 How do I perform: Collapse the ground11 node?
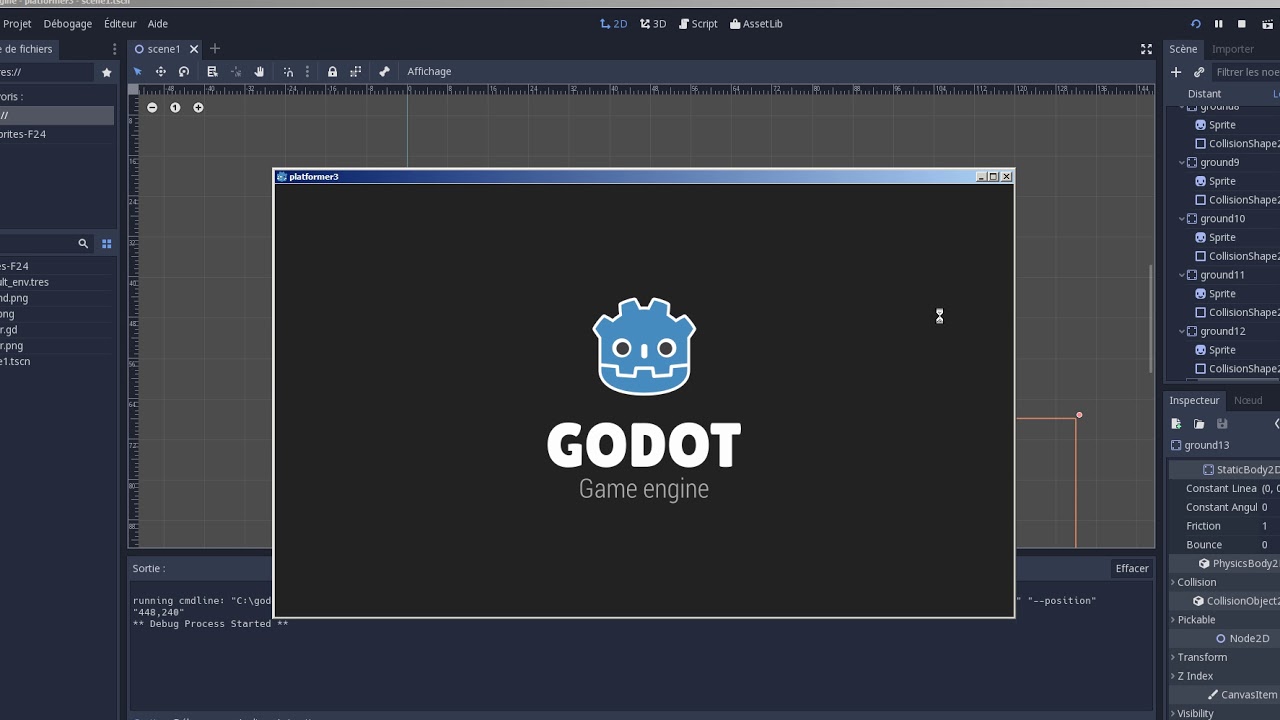1181,275
